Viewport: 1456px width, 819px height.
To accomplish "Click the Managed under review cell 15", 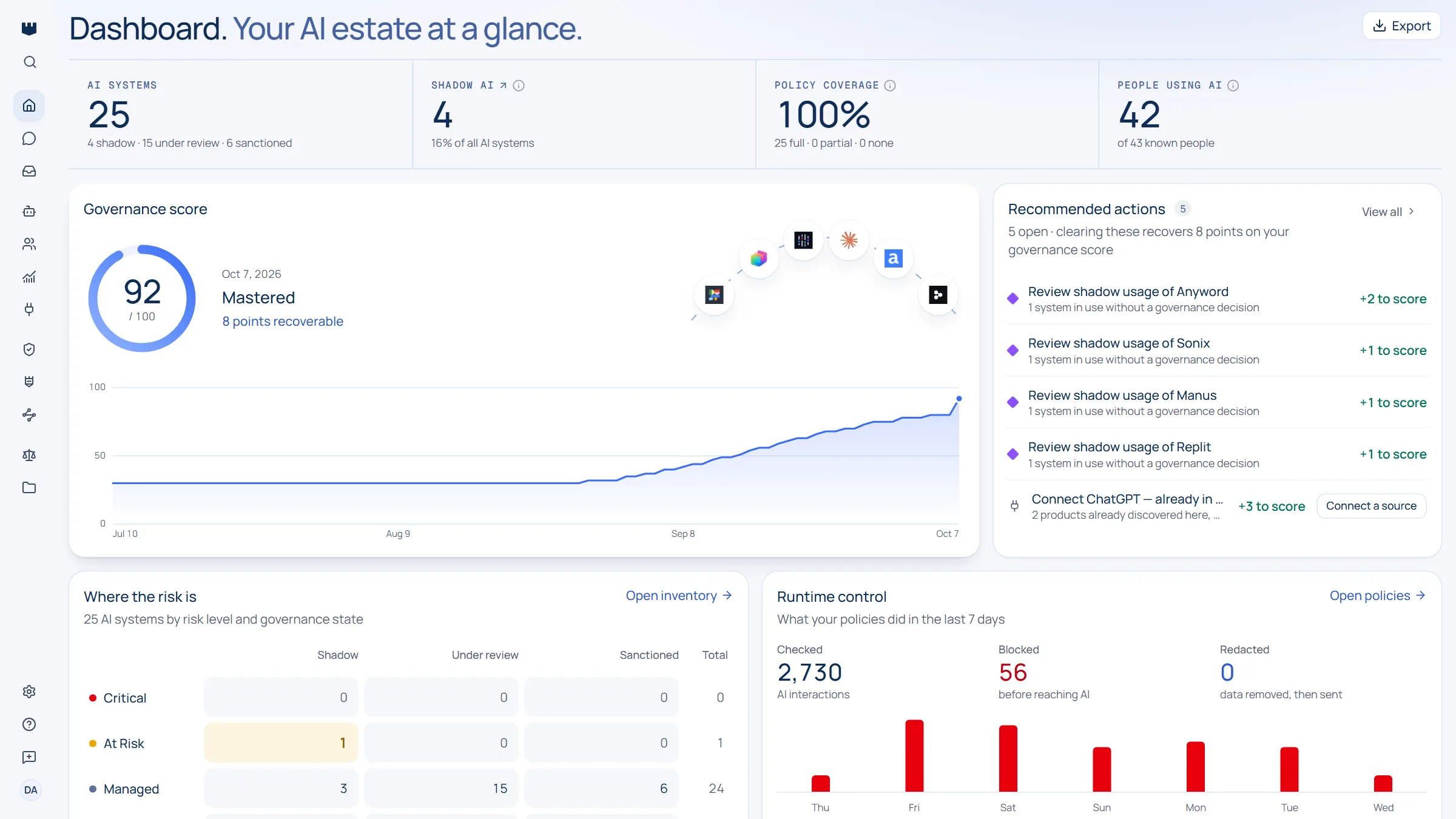I will click(441, 788).
